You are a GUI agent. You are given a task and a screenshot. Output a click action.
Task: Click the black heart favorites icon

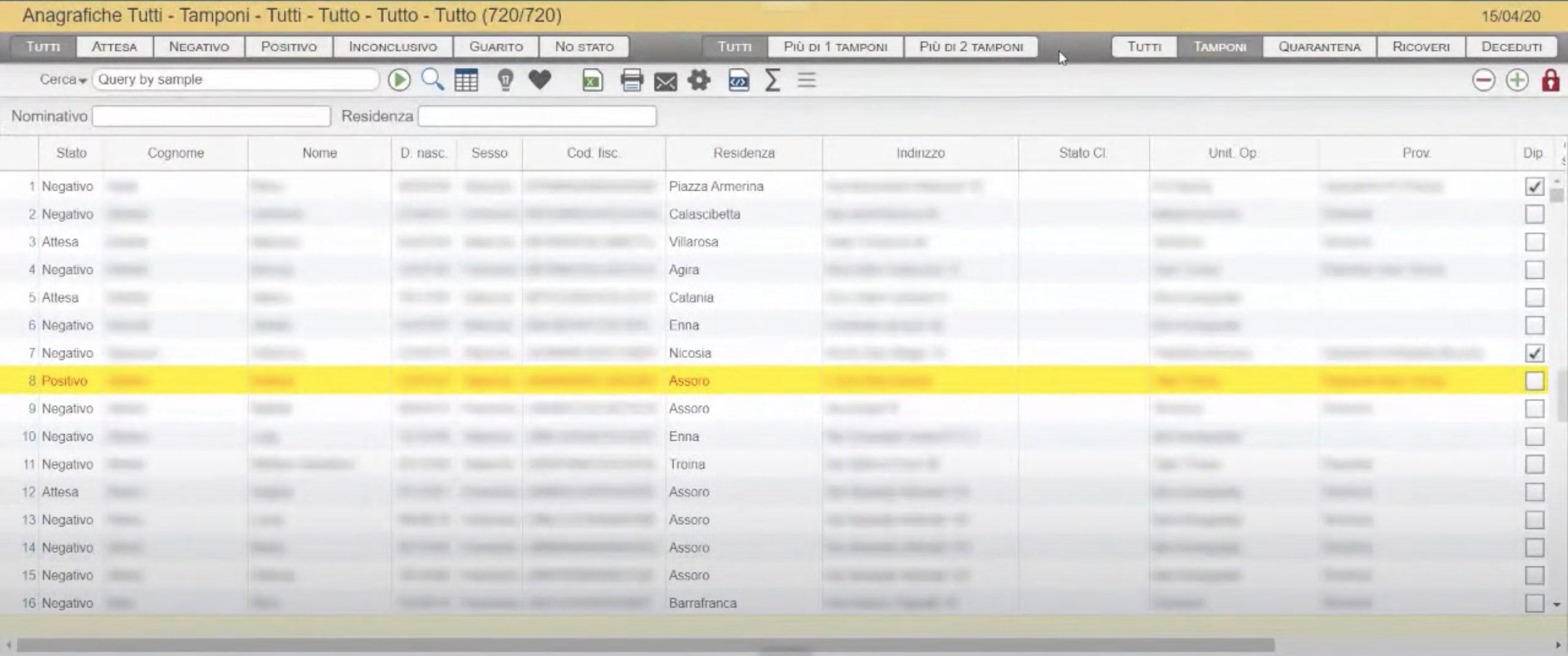(x=540, y=80)
